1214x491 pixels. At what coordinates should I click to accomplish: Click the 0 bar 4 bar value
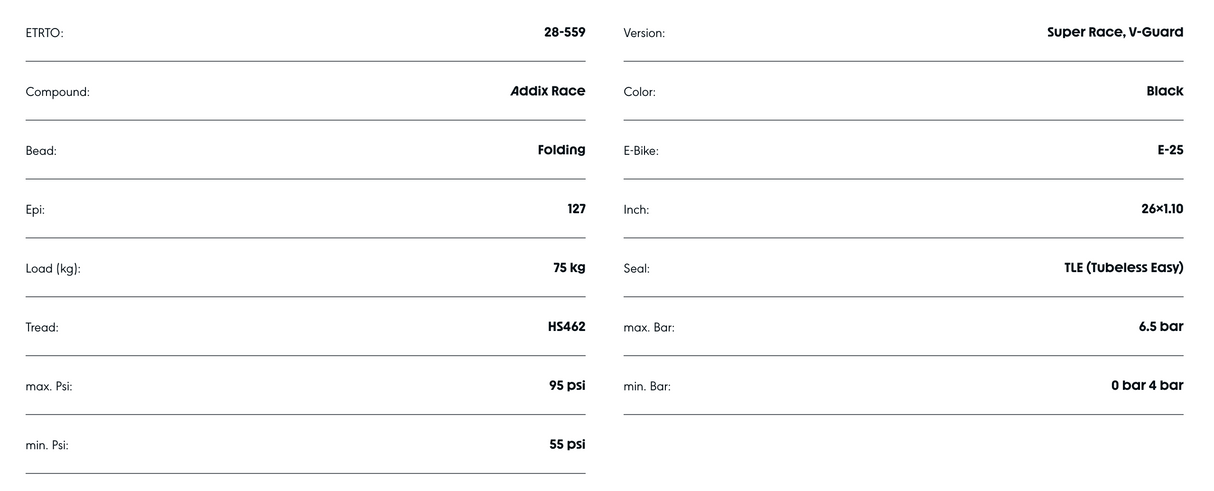tap(1147, 386)
